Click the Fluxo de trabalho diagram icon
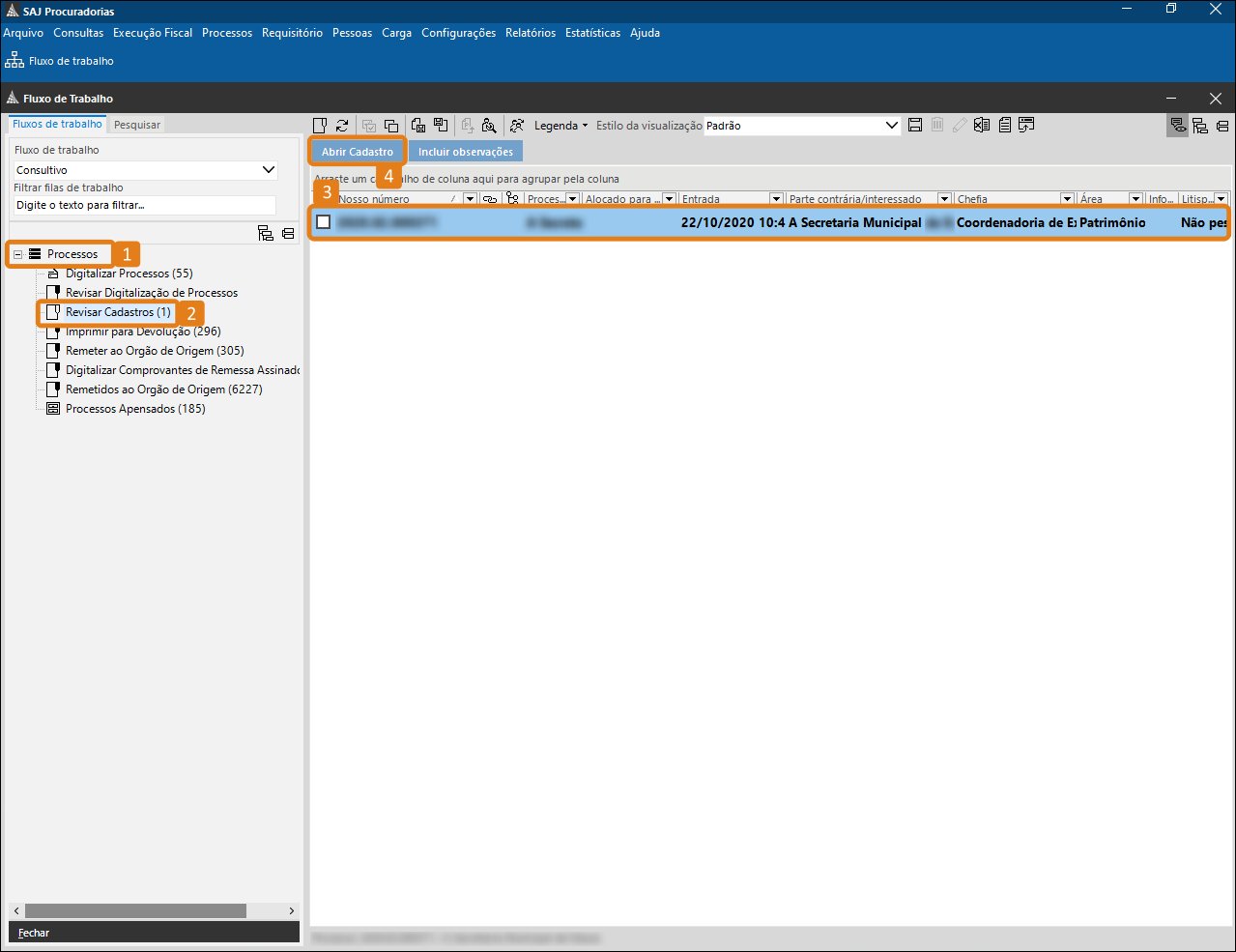The height and width of the screenshot is (952, 1236). [x=14, y=61]
